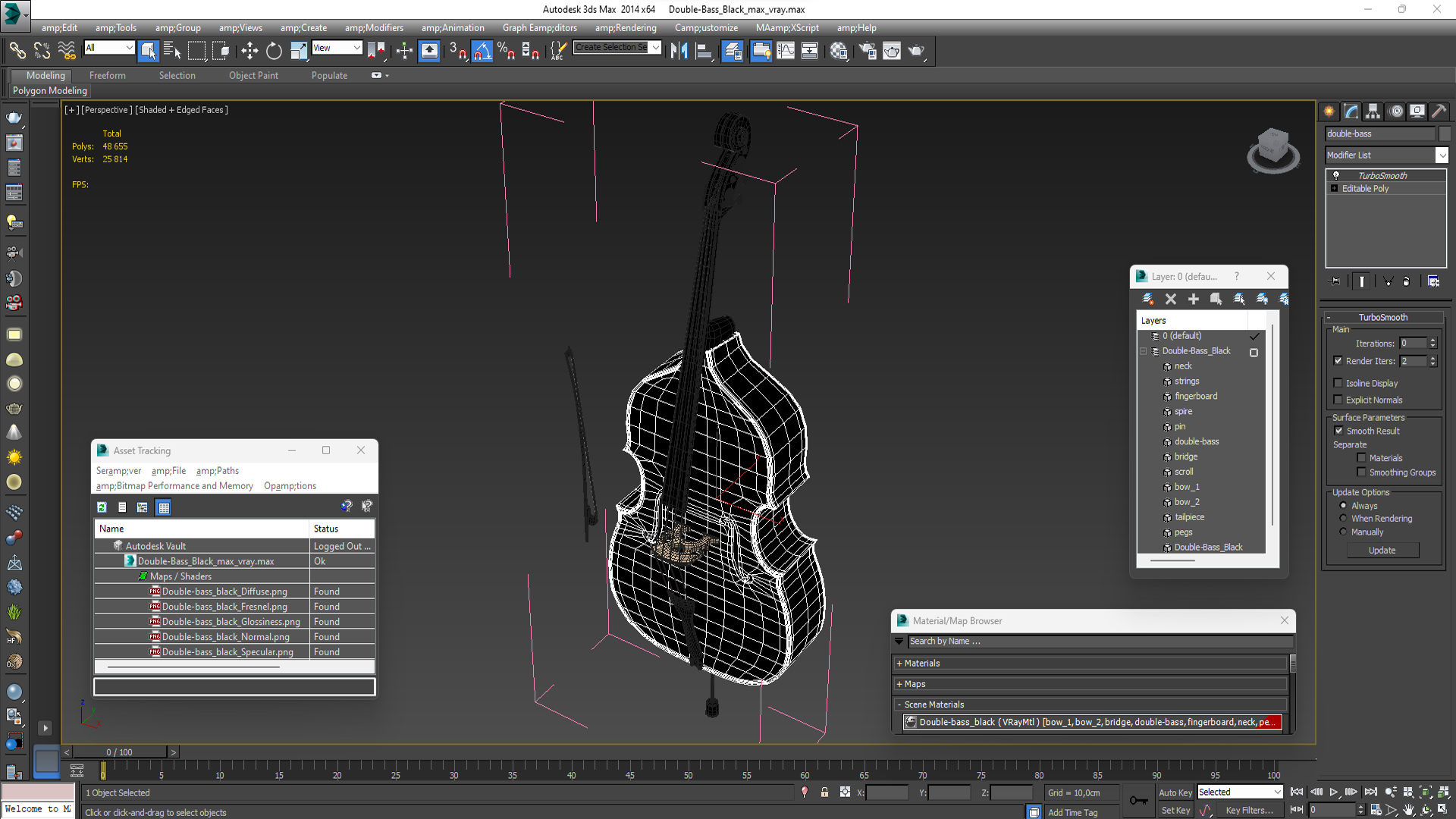Screen dimensions: 1456x819
Task: Open the reference coordinate View dropdown
Action: (x=337, y=48)
